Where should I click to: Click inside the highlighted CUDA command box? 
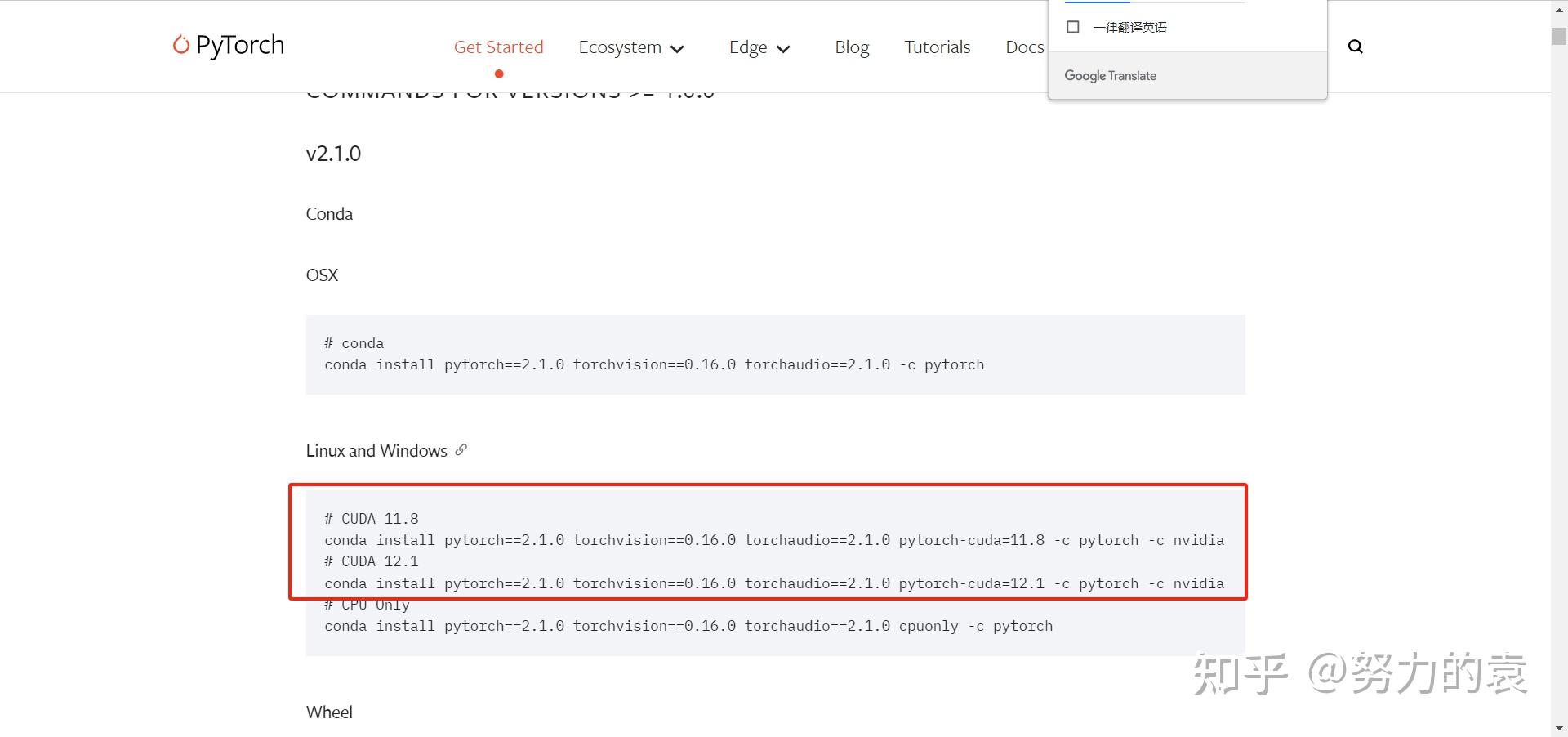pos(768,542)
